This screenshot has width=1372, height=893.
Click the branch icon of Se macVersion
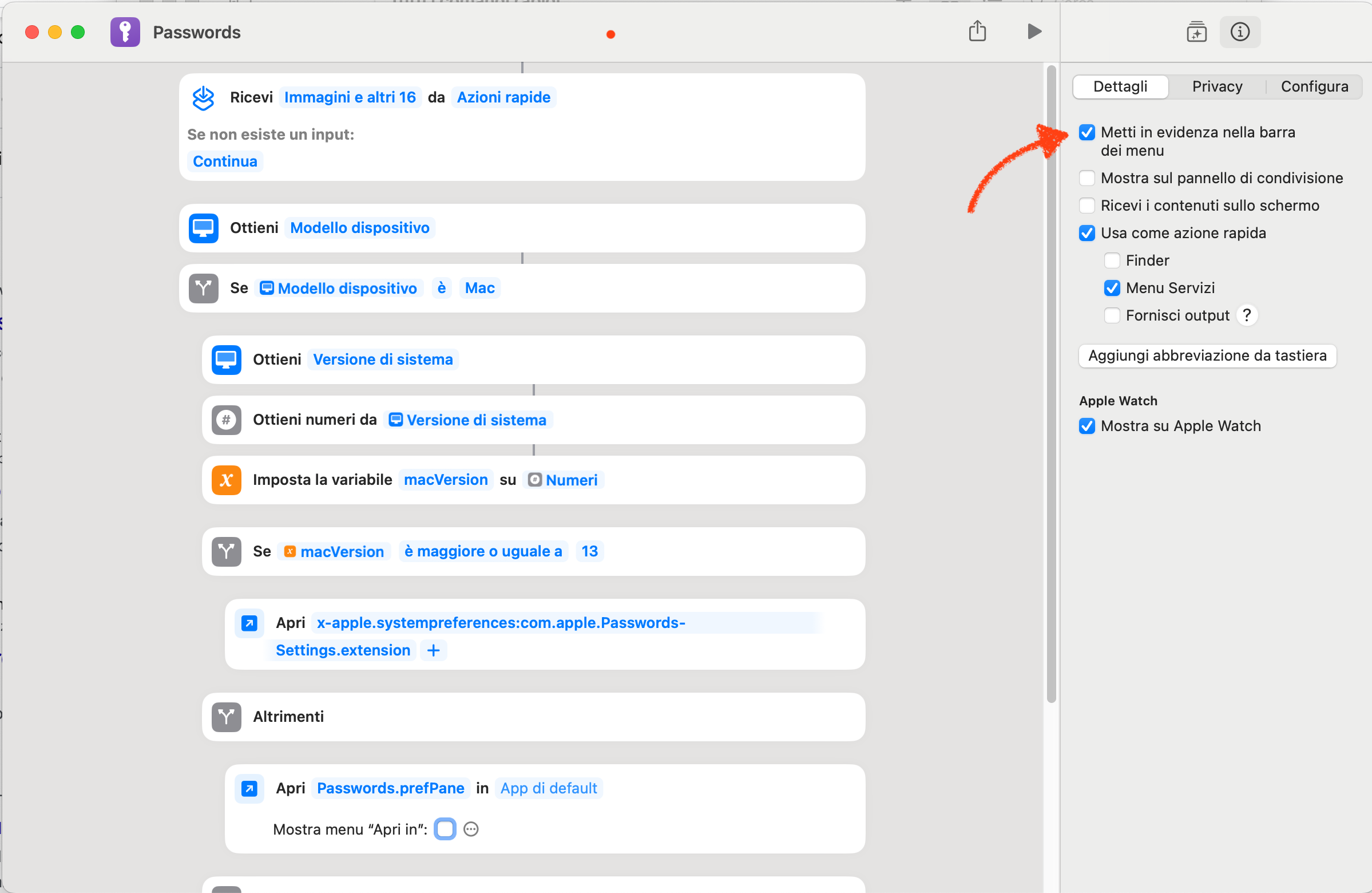227,551
